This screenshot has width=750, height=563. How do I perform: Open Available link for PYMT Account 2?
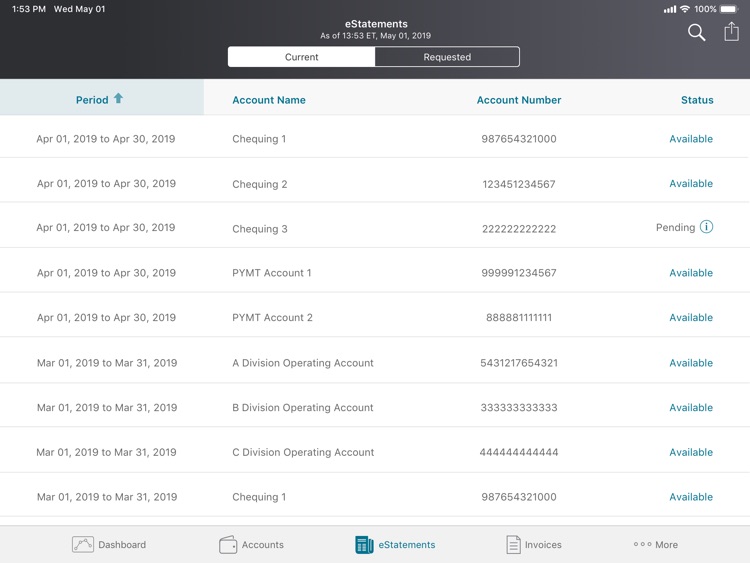[x=691, y=318]
